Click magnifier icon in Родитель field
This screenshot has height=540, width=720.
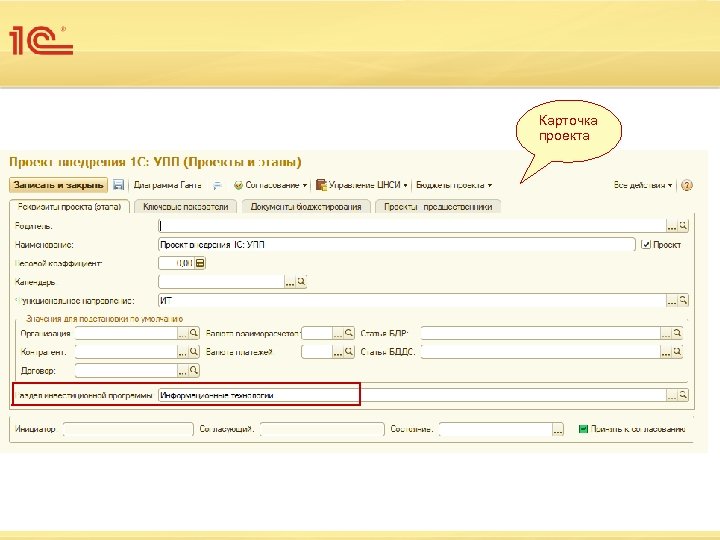coord(683,225)
